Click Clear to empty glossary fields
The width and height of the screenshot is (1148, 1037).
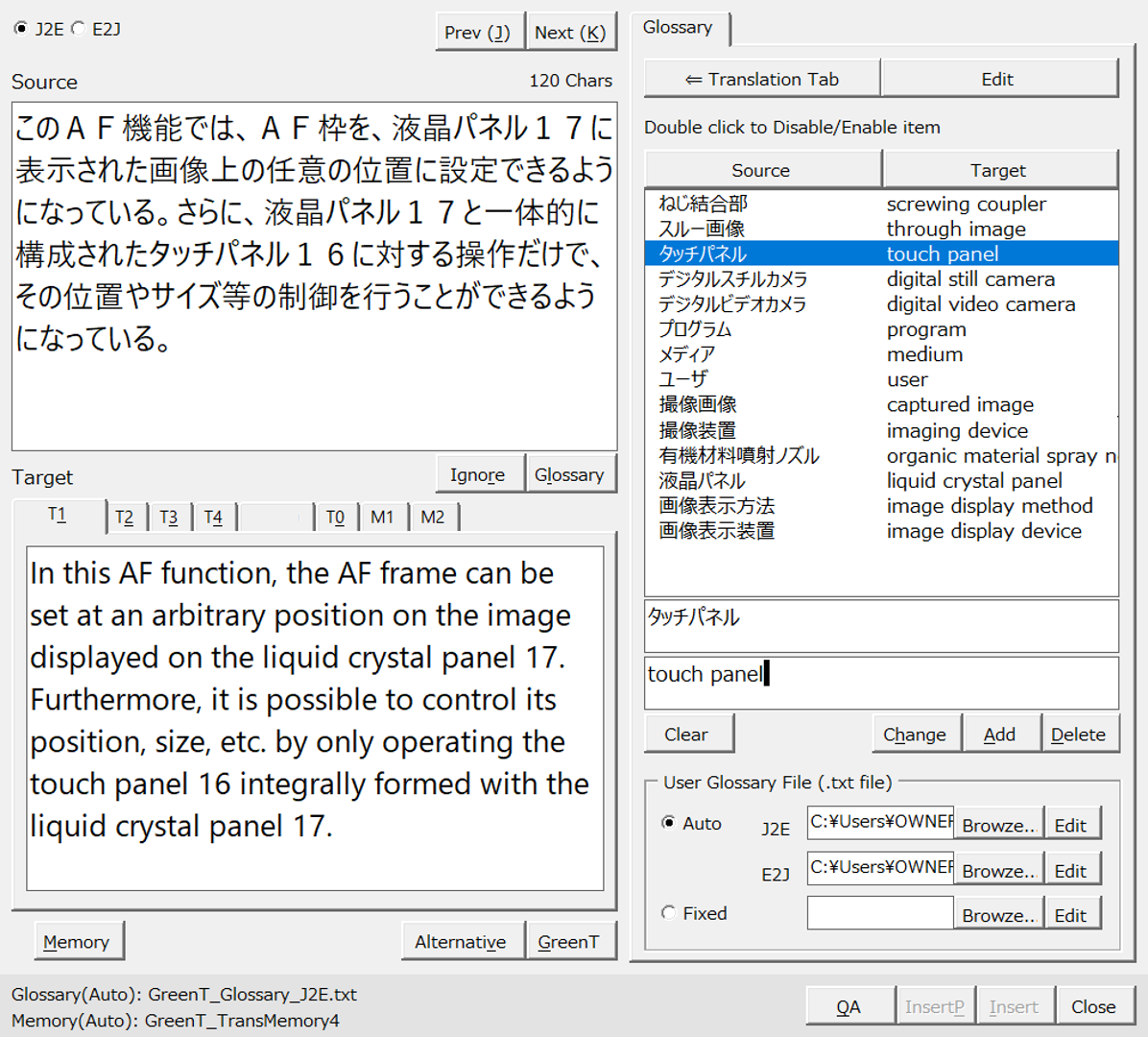click(686, 735)
